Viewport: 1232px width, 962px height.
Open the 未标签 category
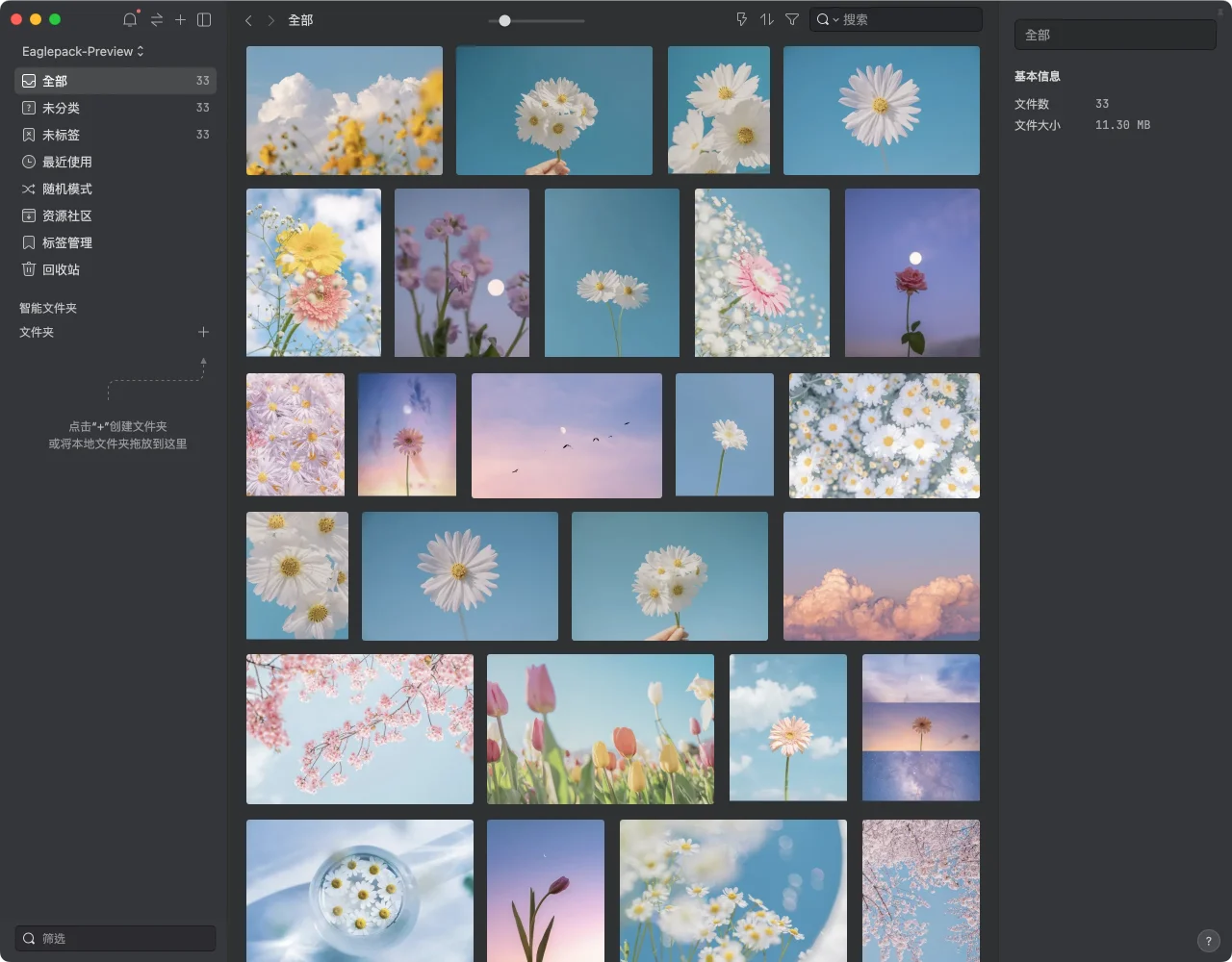coord(115,135)
